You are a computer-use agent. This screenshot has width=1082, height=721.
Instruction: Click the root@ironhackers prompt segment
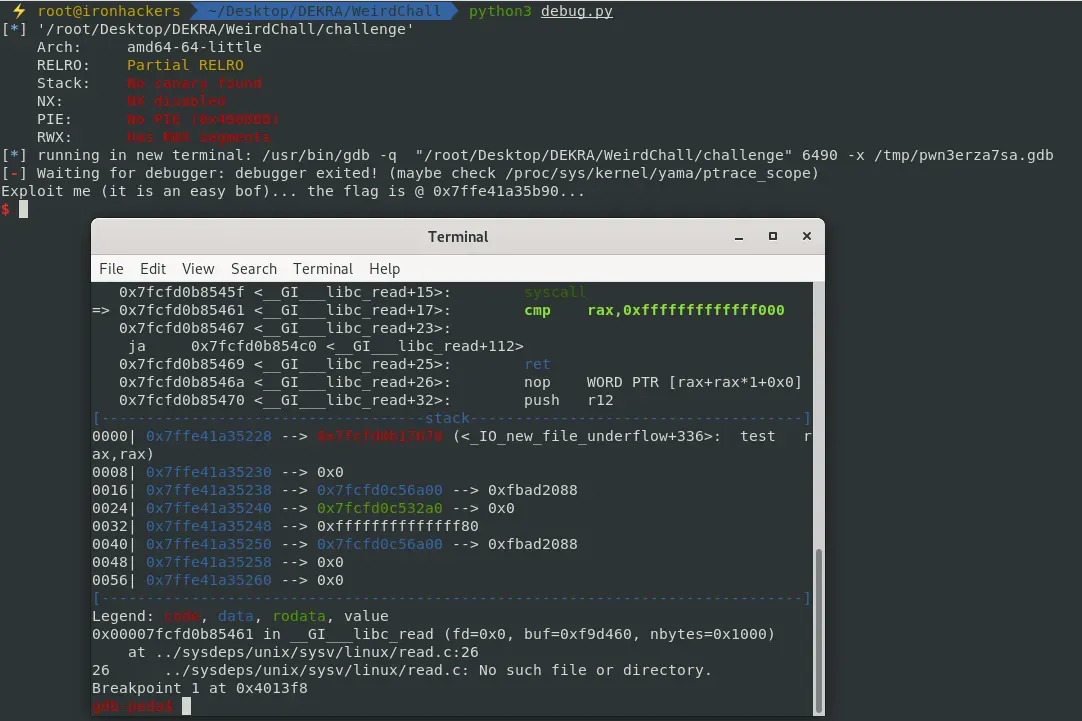[x=109, y=11]
